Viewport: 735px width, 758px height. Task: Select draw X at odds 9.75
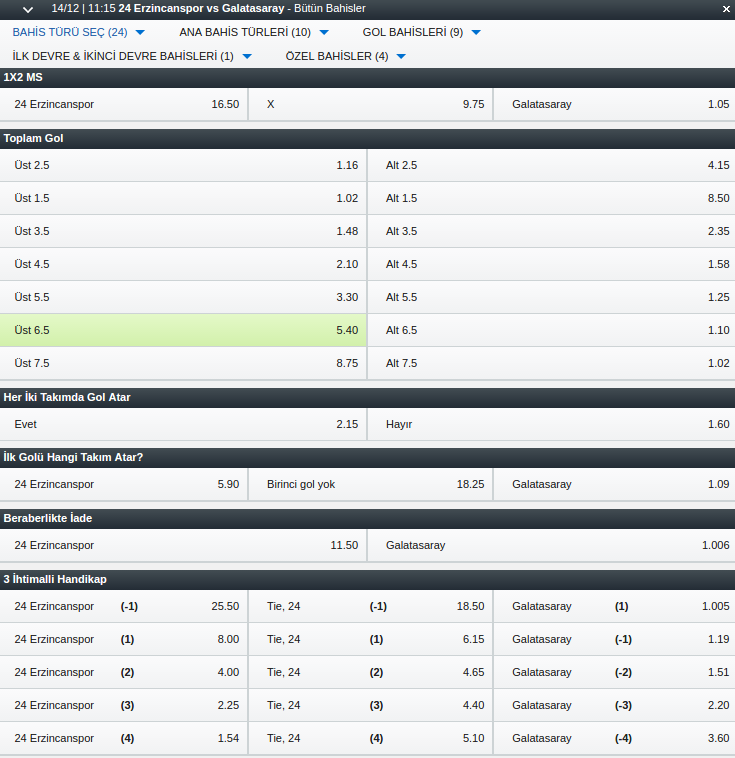(370, 104)
